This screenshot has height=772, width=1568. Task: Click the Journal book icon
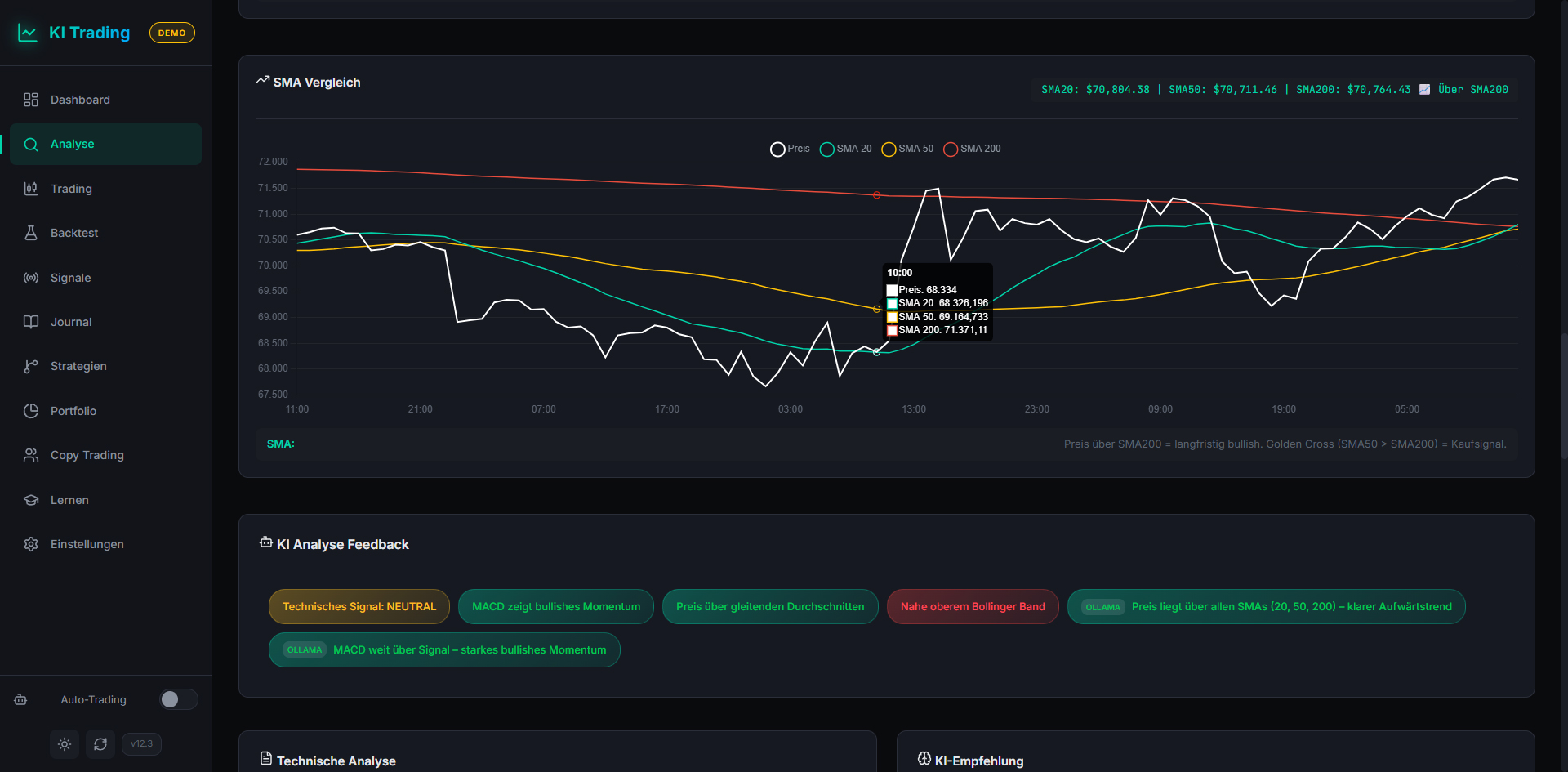pos(31,322)
